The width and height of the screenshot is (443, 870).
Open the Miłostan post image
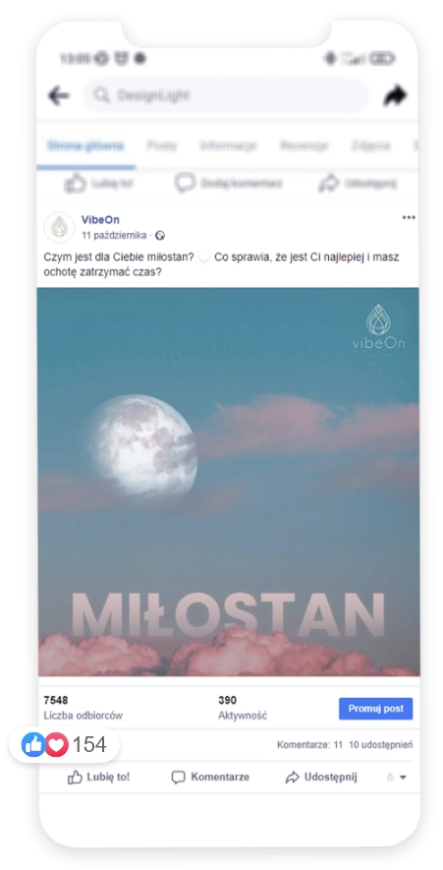tap(228, 482)
